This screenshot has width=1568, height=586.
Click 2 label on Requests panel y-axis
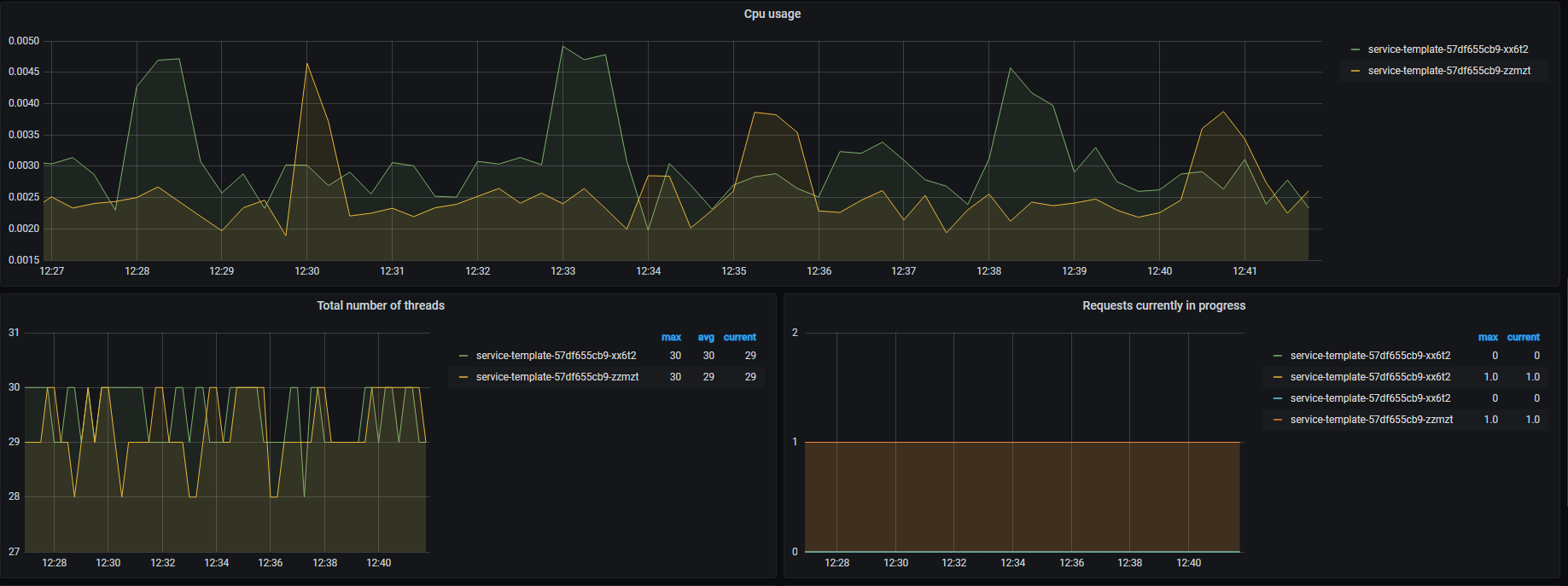click(x=795, y=333)
